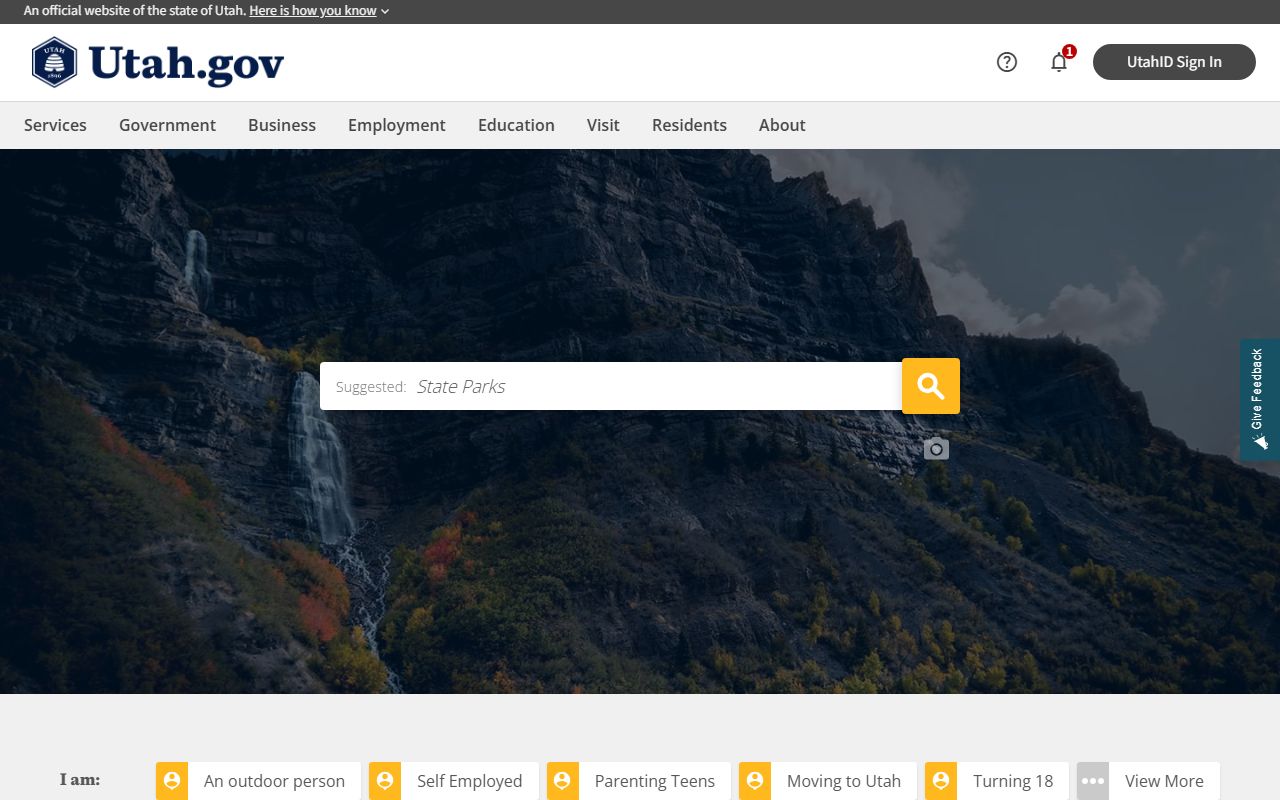Select the Turning 18 label
Screen dimensions: 1280x800
[x=1013, y=781]
